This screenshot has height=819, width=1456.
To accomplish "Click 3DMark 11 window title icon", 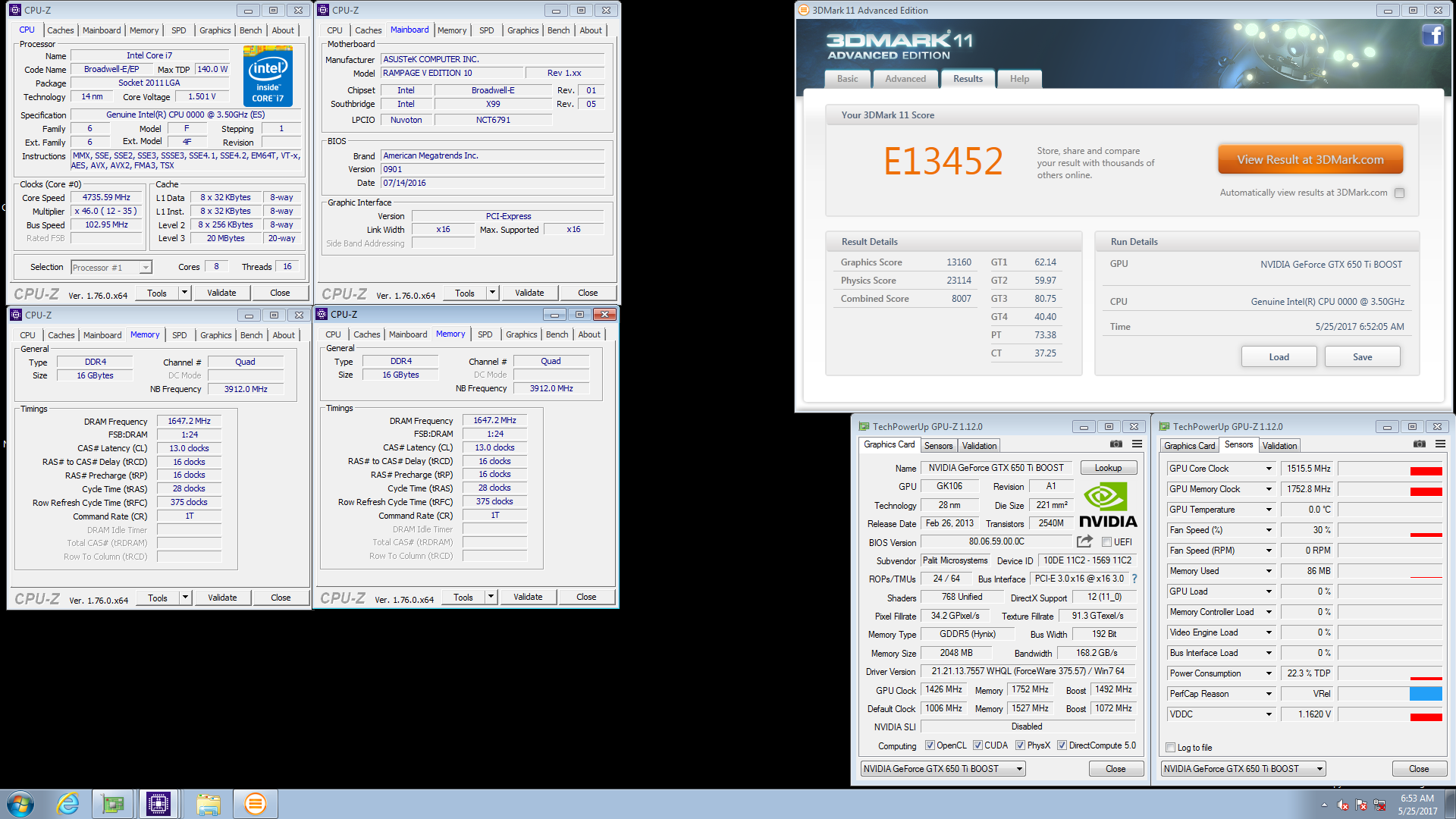I will coord(804,10).
